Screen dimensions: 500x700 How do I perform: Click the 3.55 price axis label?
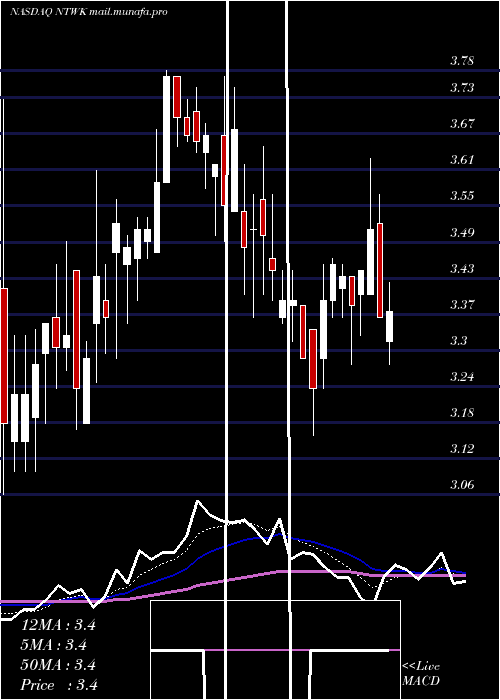tap(462, 196)
